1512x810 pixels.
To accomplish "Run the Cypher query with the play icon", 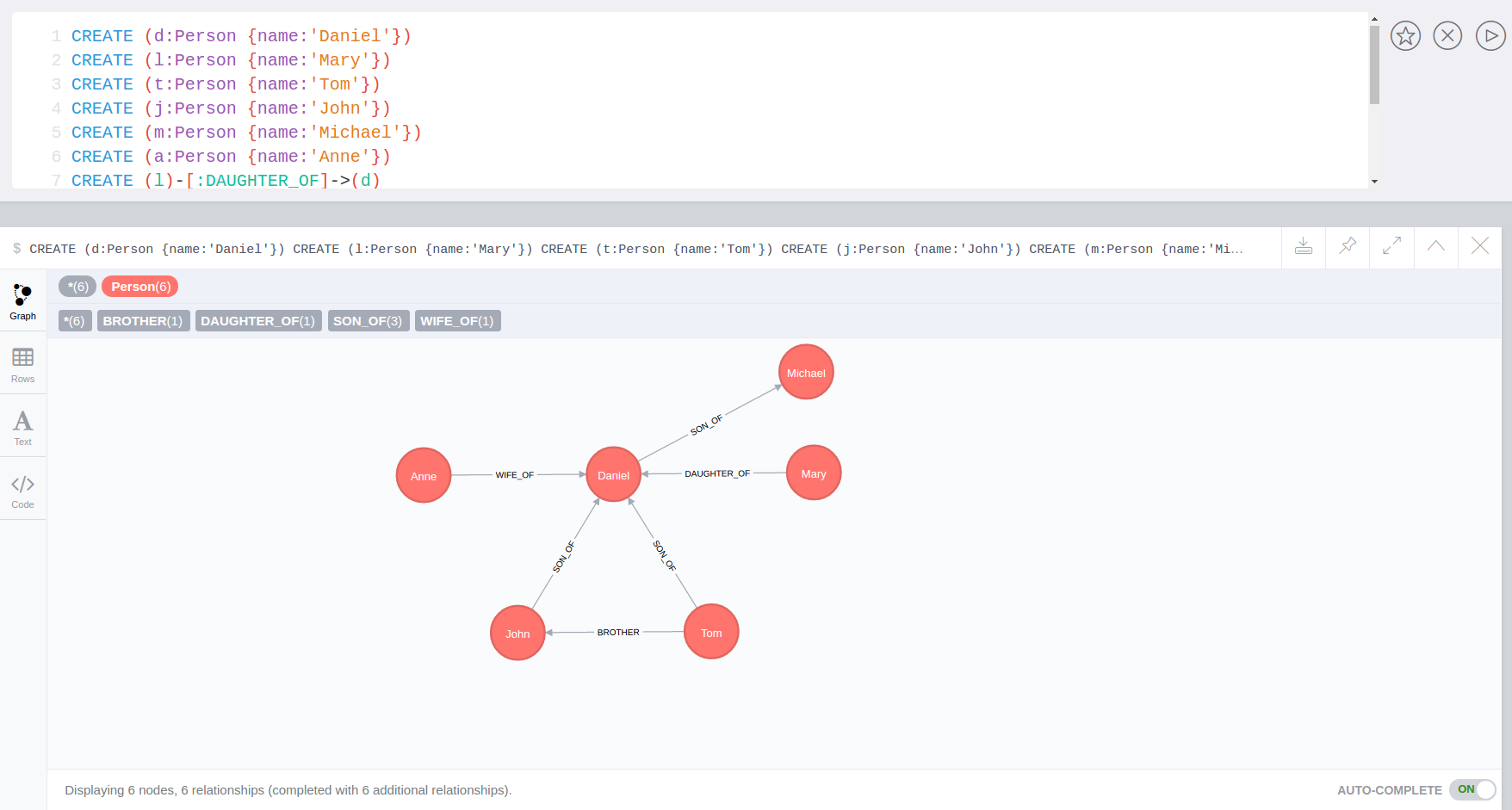I will click(x=1490, y=35).
